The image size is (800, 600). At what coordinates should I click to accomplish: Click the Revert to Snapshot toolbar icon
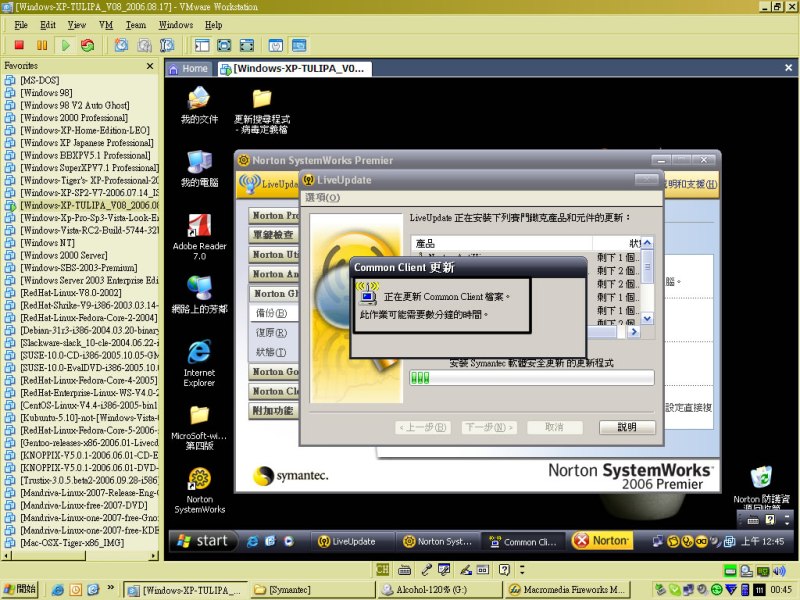click(x=144, y=45)
